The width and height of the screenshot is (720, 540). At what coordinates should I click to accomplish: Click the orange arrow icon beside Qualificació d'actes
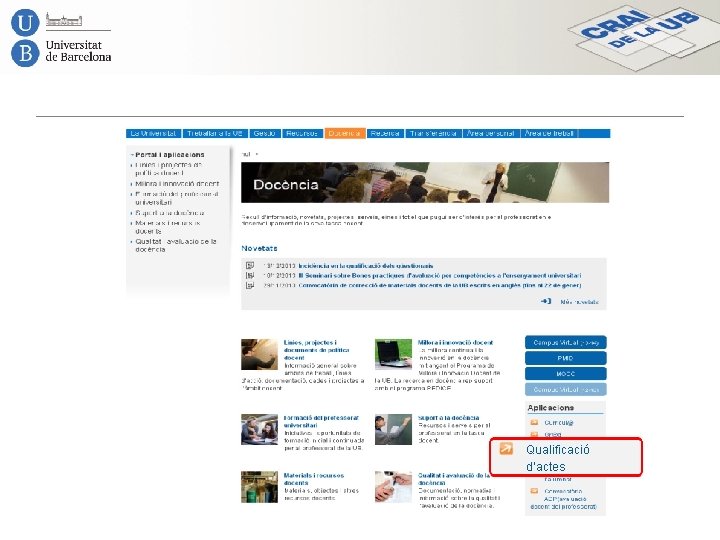(x=506, y=449)
